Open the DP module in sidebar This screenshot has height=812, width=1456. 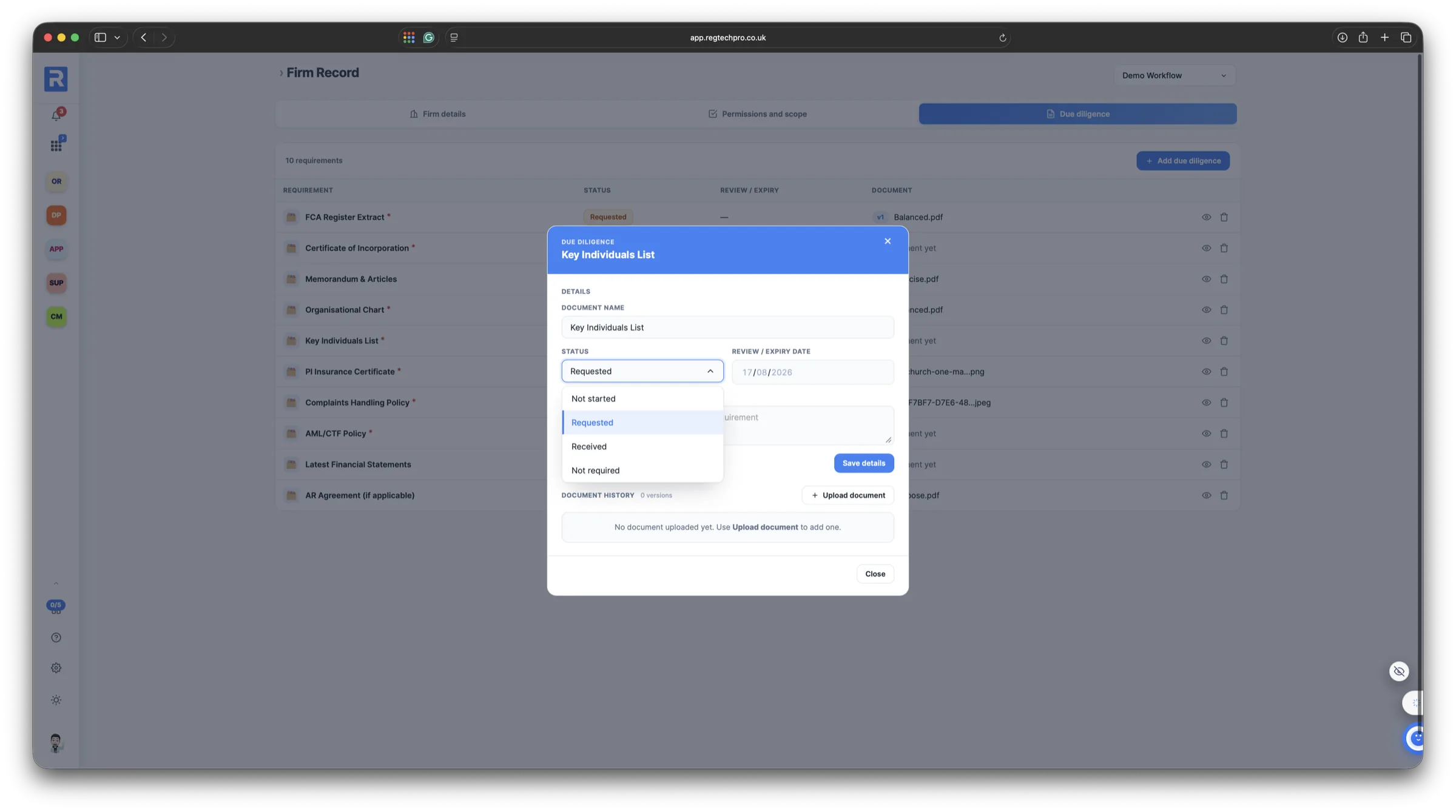tap(56, 215)
